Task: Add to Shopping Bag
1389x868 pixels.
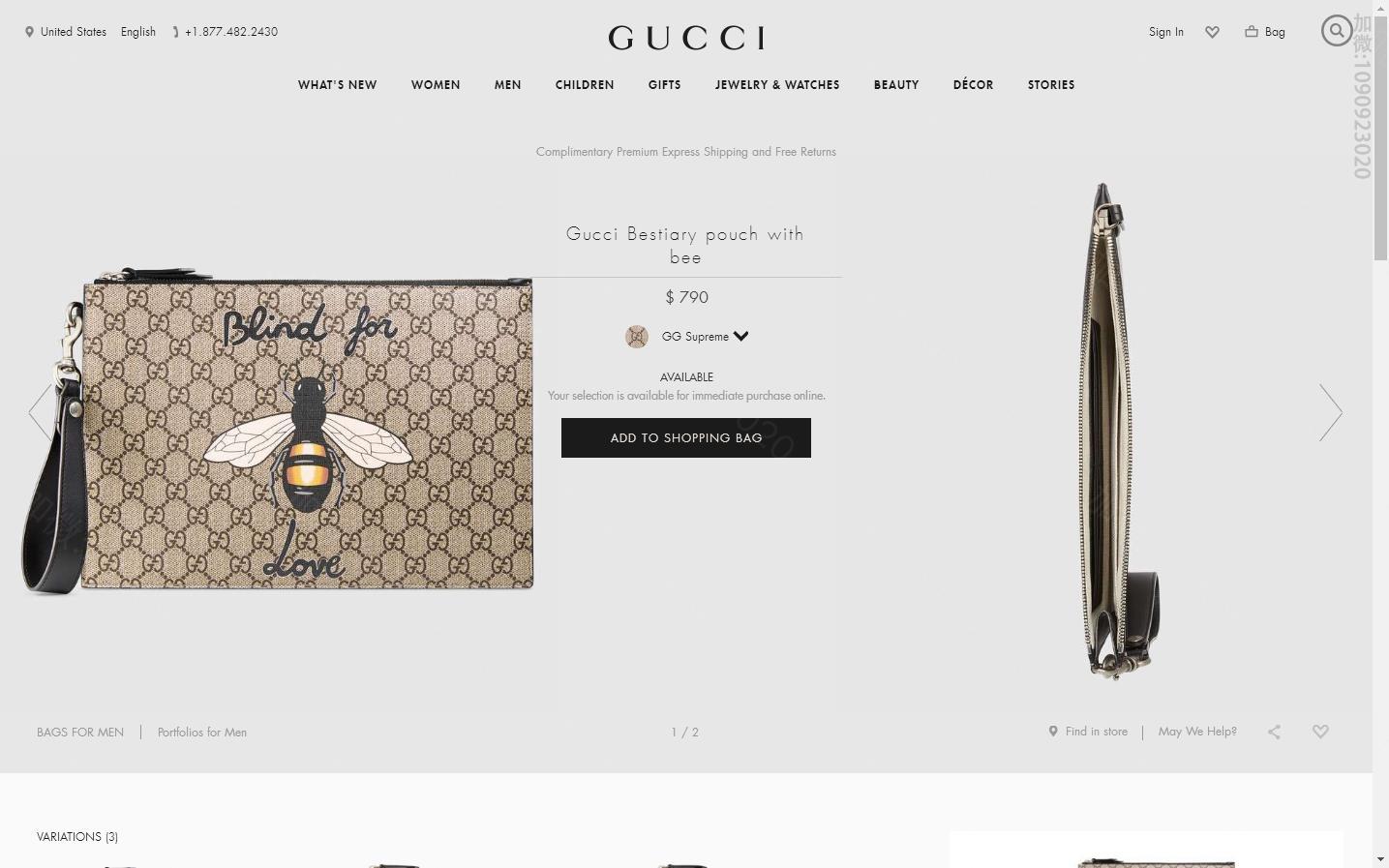Action: pyautogui.click(x=686, y=438)
